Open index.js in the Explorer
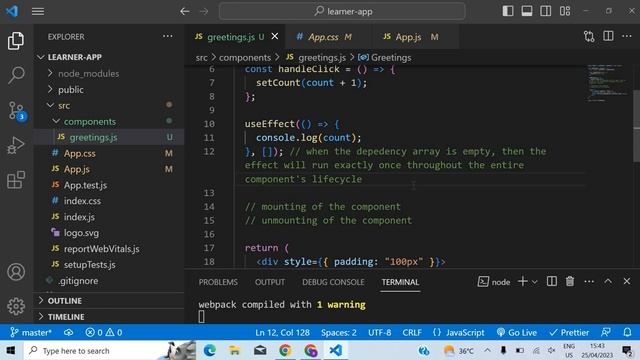This screenshot has height=360, width=640. 79,217
